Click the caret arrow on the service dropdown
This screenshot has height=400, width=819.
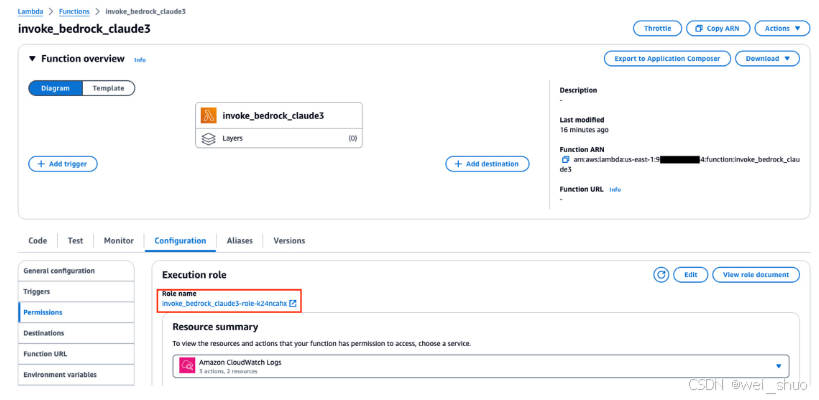point(779,366)
